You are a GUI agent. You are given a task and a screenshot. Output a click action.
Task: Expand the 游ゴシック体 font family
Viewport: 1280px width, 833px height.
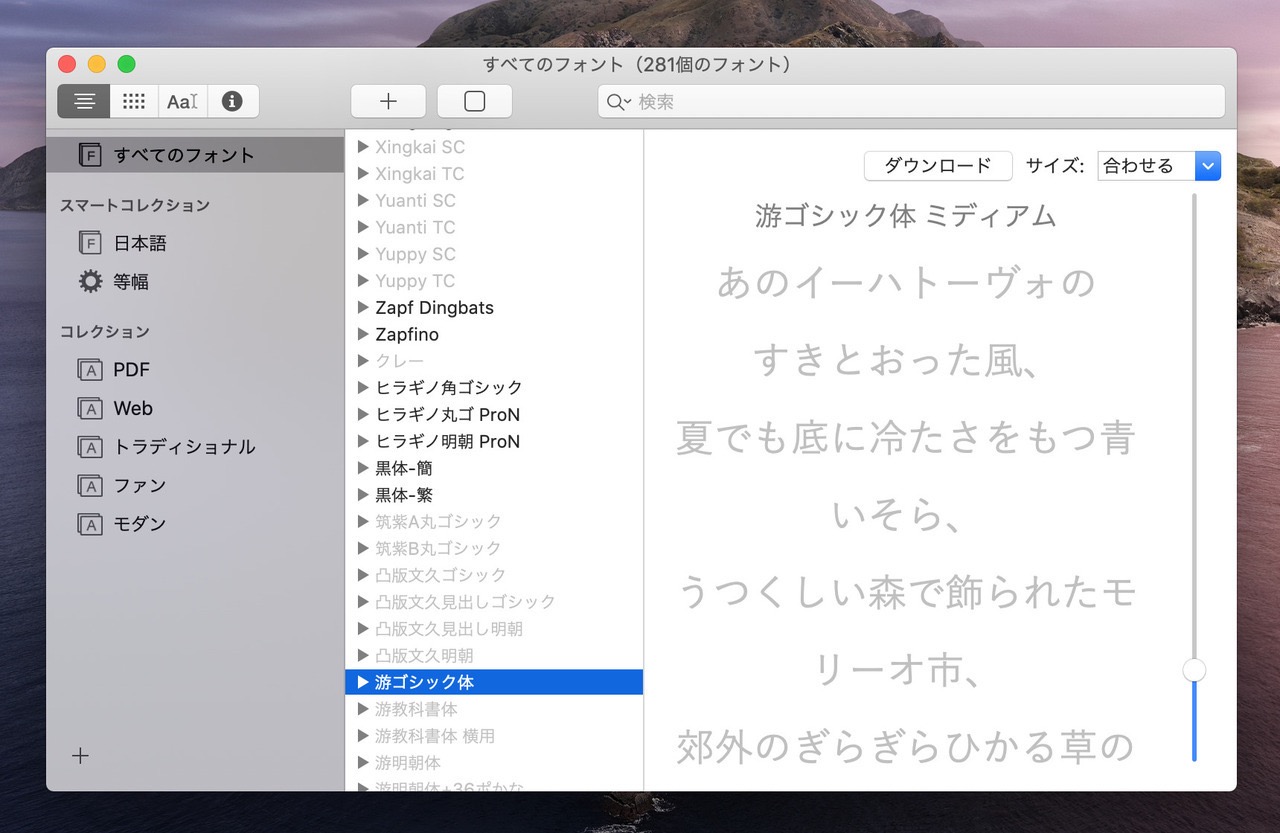364,682
